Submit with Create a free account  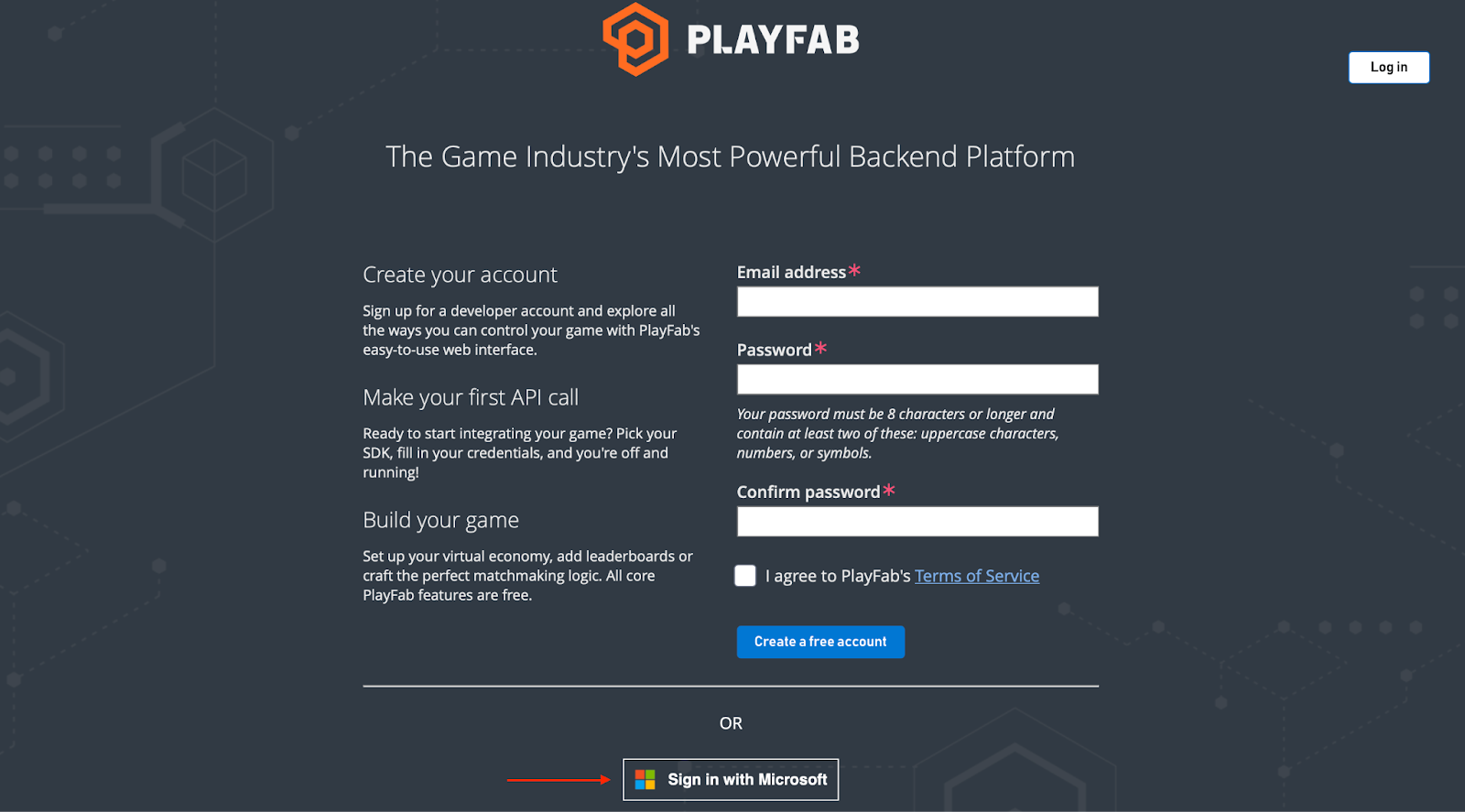(x=820, y=642)
